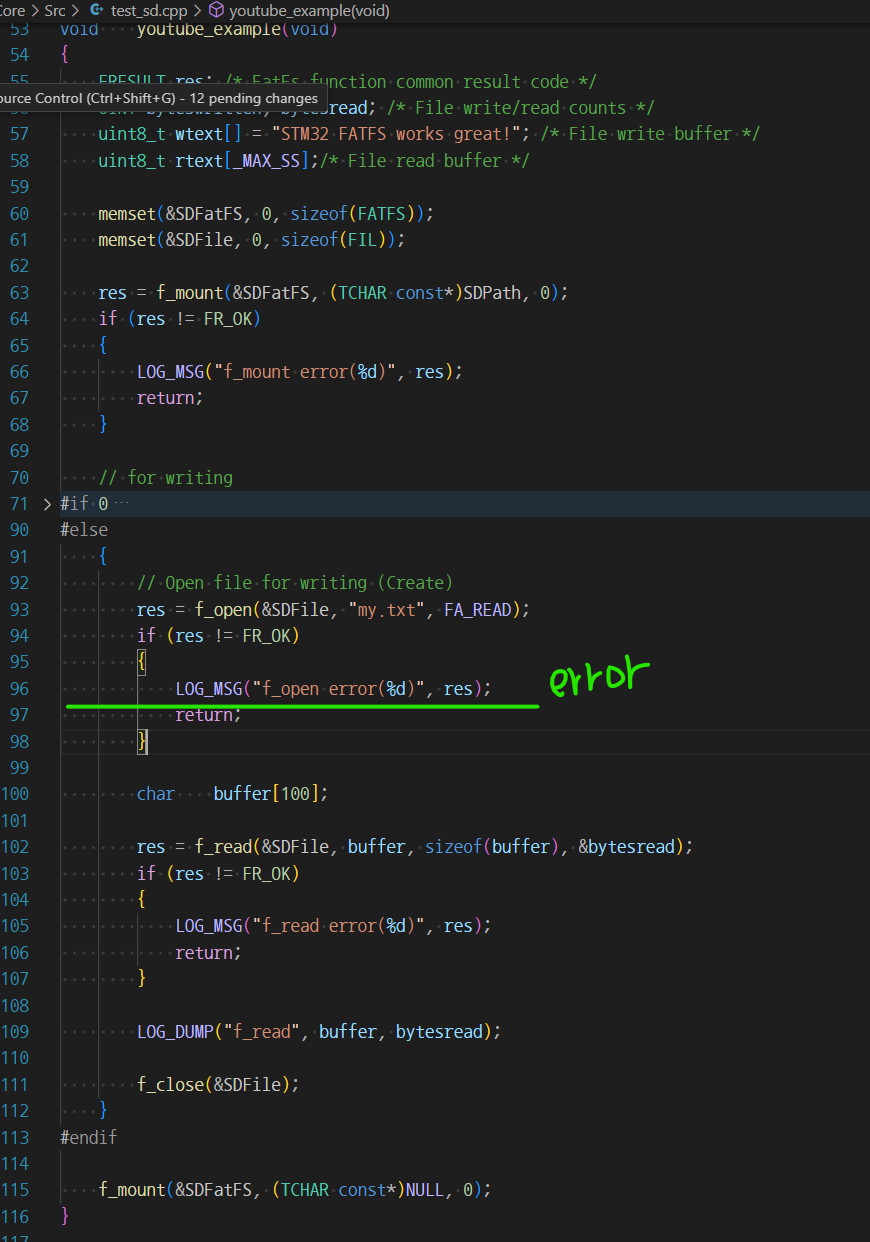
Task: Place cursor on the #else directive
Action: [83, 529]
